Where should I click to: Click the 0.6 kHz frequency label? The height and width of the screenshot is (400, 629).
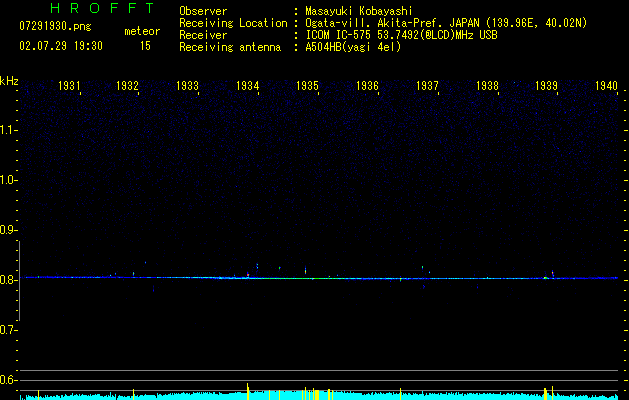(8, 380)
